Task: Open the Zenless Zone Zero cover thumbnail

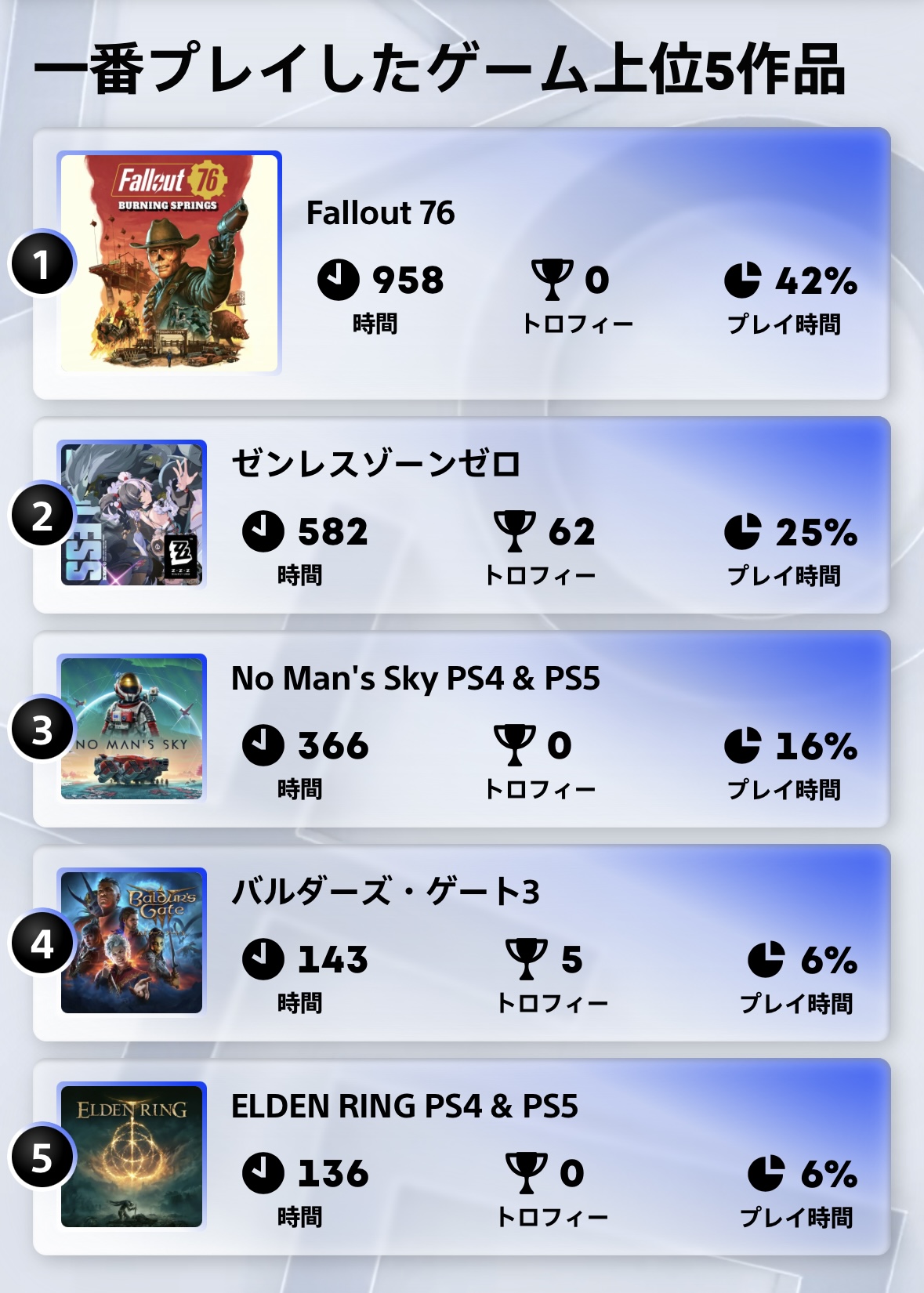Action: [132, 514]
